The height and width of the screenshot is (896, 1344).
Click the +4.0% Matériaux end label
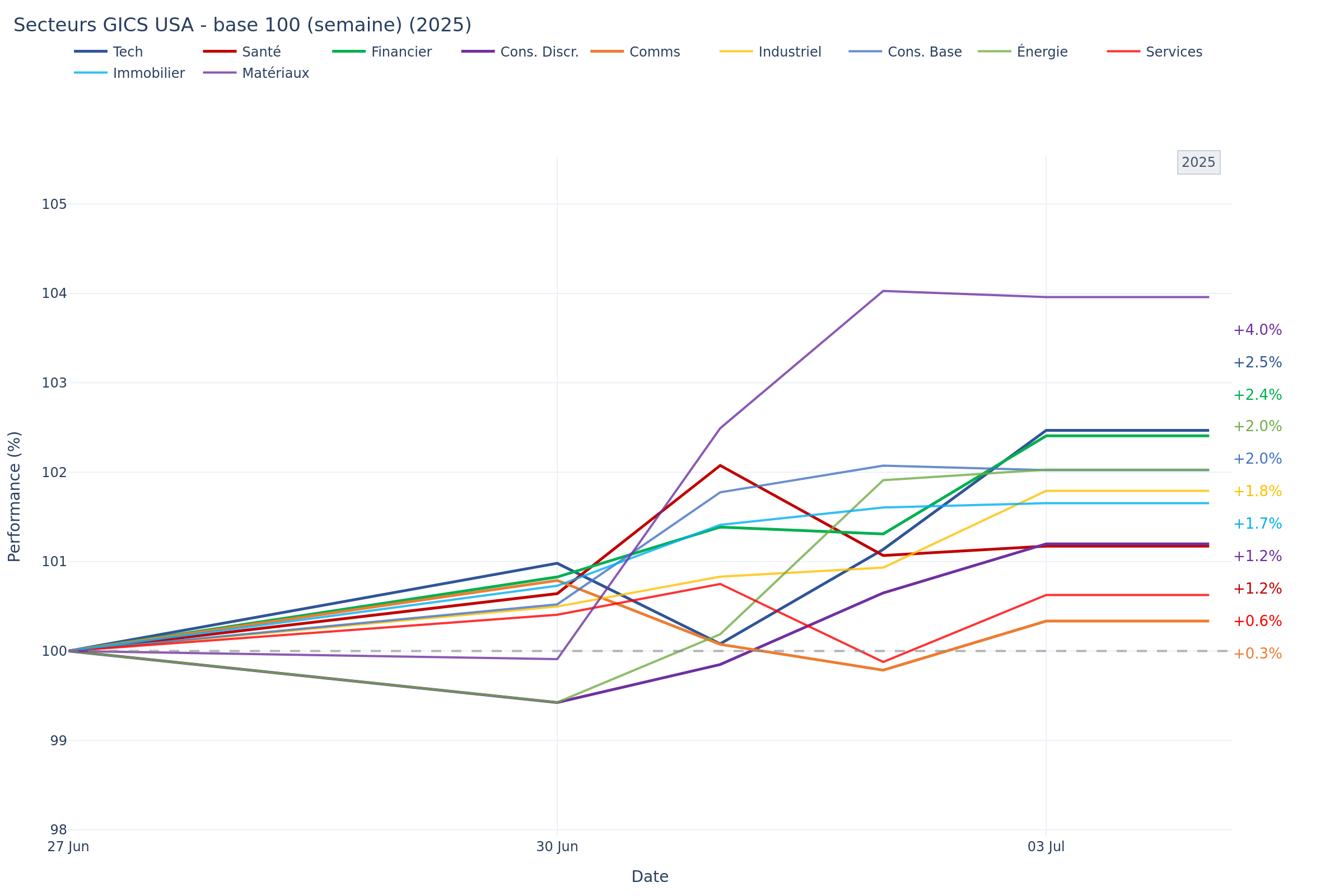pos(1257,330)
